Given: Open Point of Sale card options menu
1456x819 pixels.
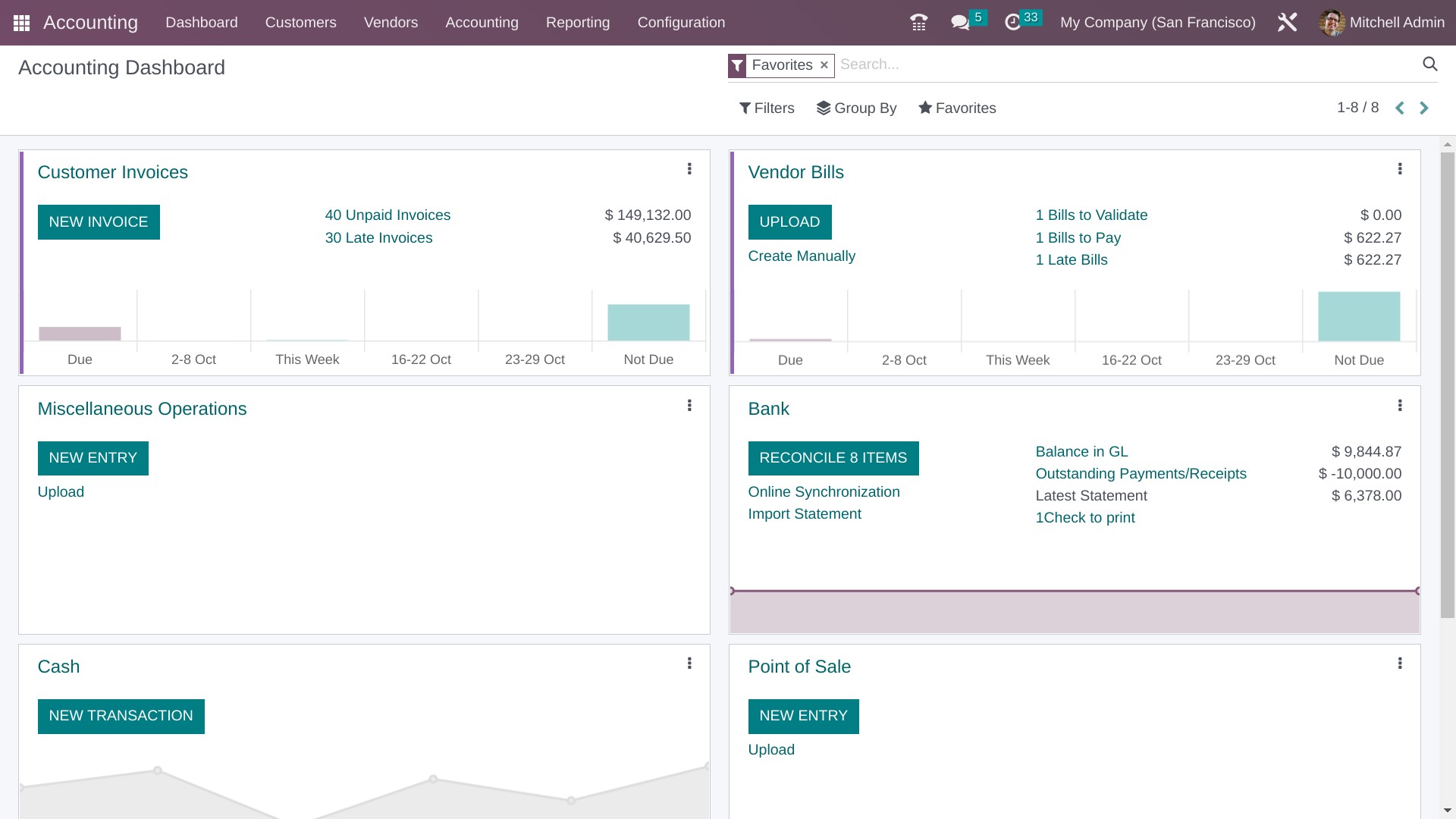Looking at the screenshot, I should [x=1400, y=664].
